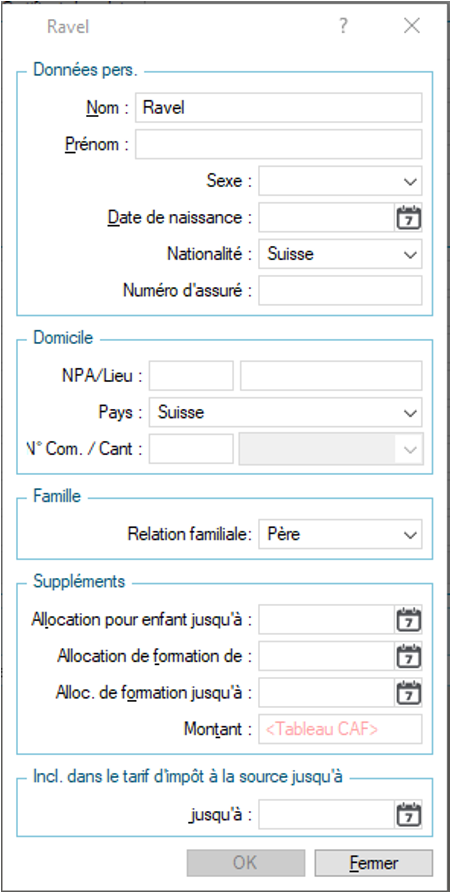Open calendar for Date de naissance
The image size is (450, 892).
tap(408, 218)
